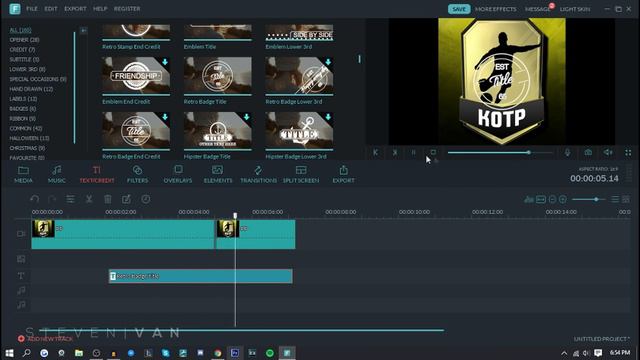640x360 pixels.
Task: Open Spotify from the taskbar
Action: point(270,353)
